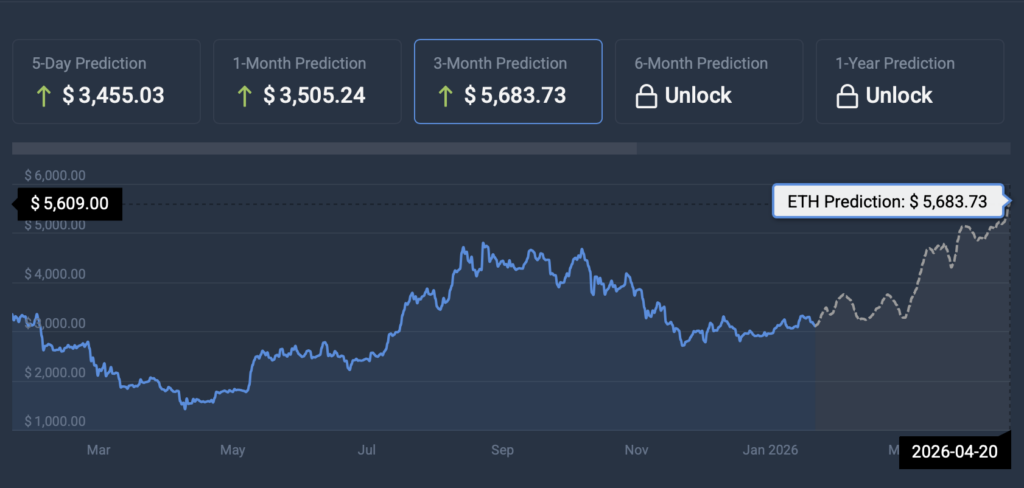Click the 2026-04-20 date marker

[x=955, y=452]
